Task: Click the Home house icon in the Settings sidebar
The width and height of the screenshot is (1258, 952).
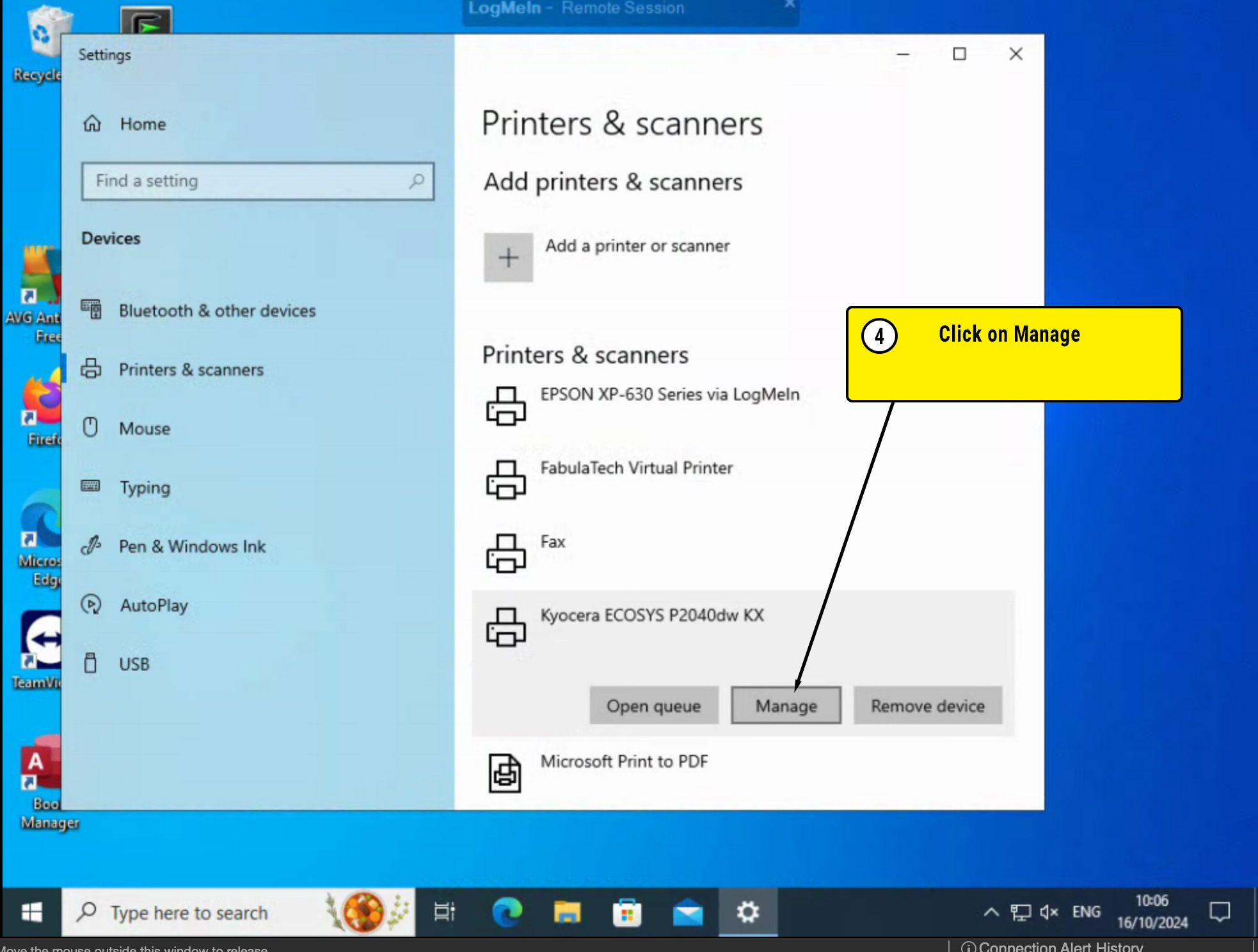Action: pos(92,123)
